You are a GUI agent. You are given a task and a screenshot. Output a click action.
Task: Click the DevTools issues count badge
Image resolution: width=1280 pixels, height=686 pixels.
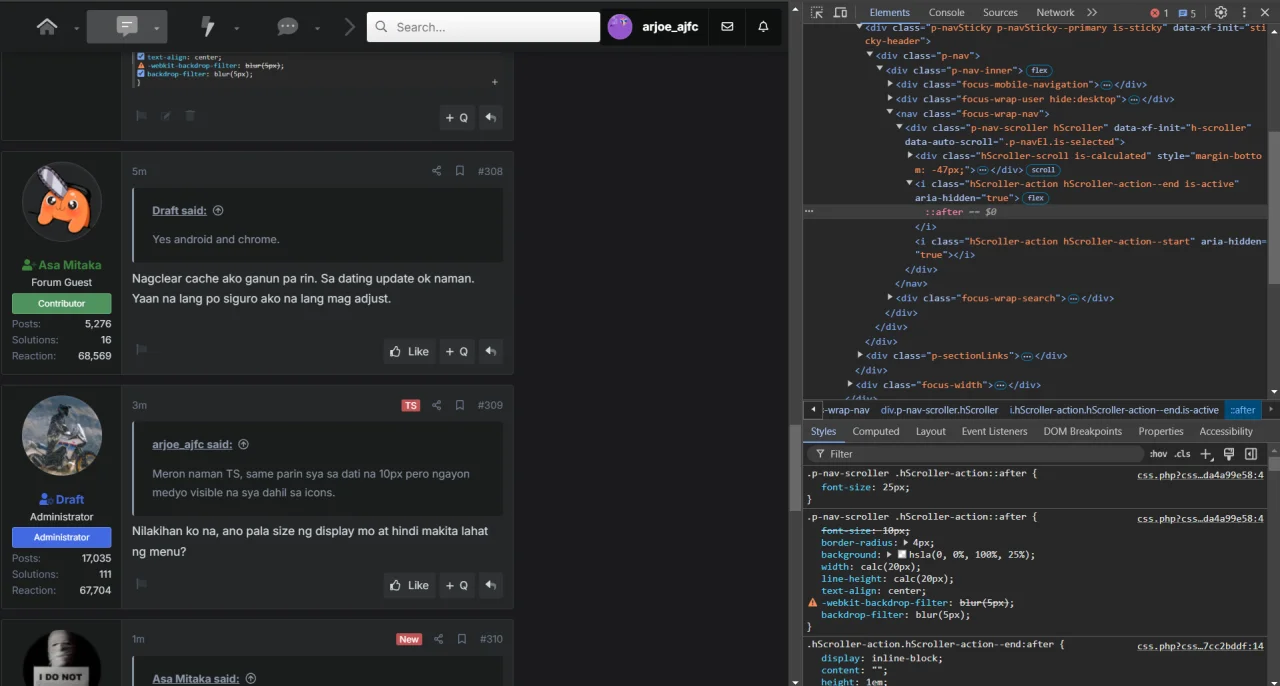click(x=1187, y=13)
